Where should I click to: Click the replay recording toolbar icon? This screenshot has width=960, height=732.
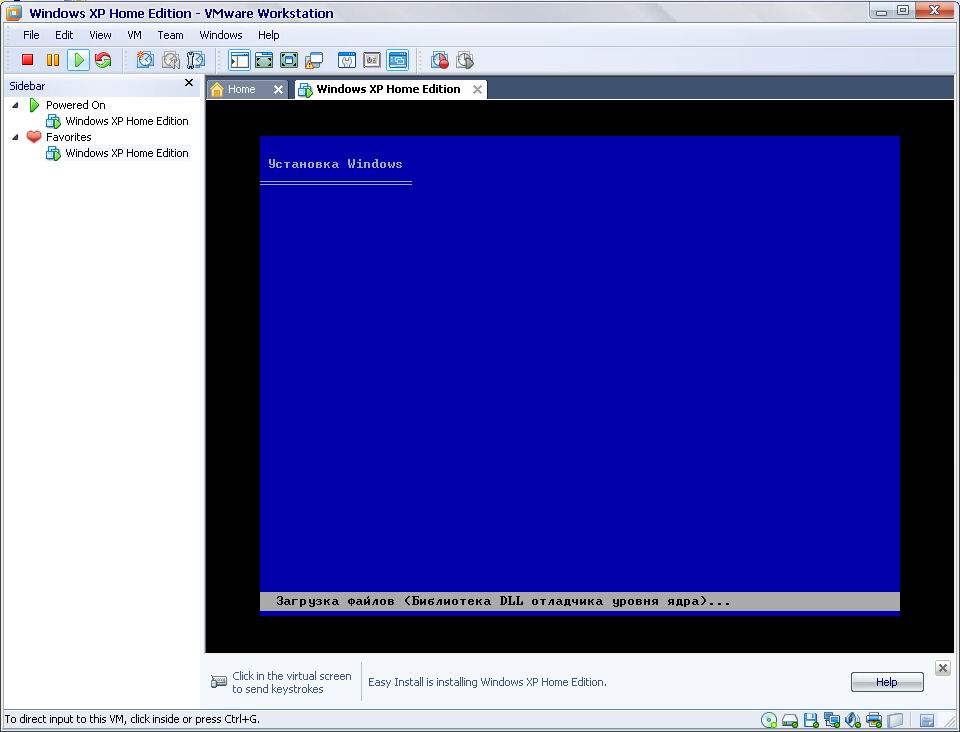click(x=465, y=60)
